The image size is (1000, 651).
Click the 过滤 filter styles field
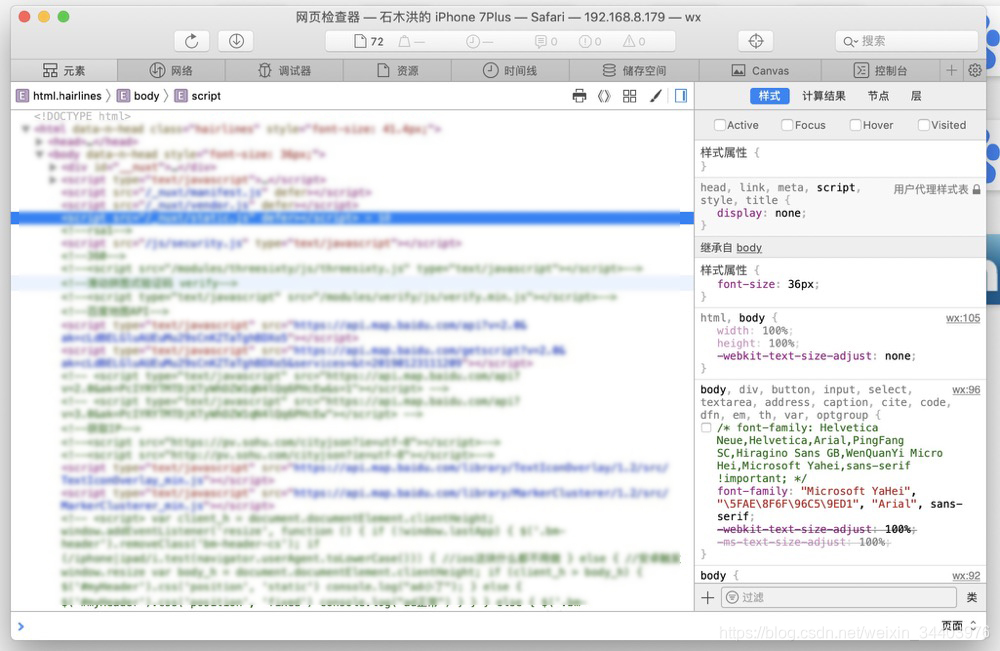(839, 597)
